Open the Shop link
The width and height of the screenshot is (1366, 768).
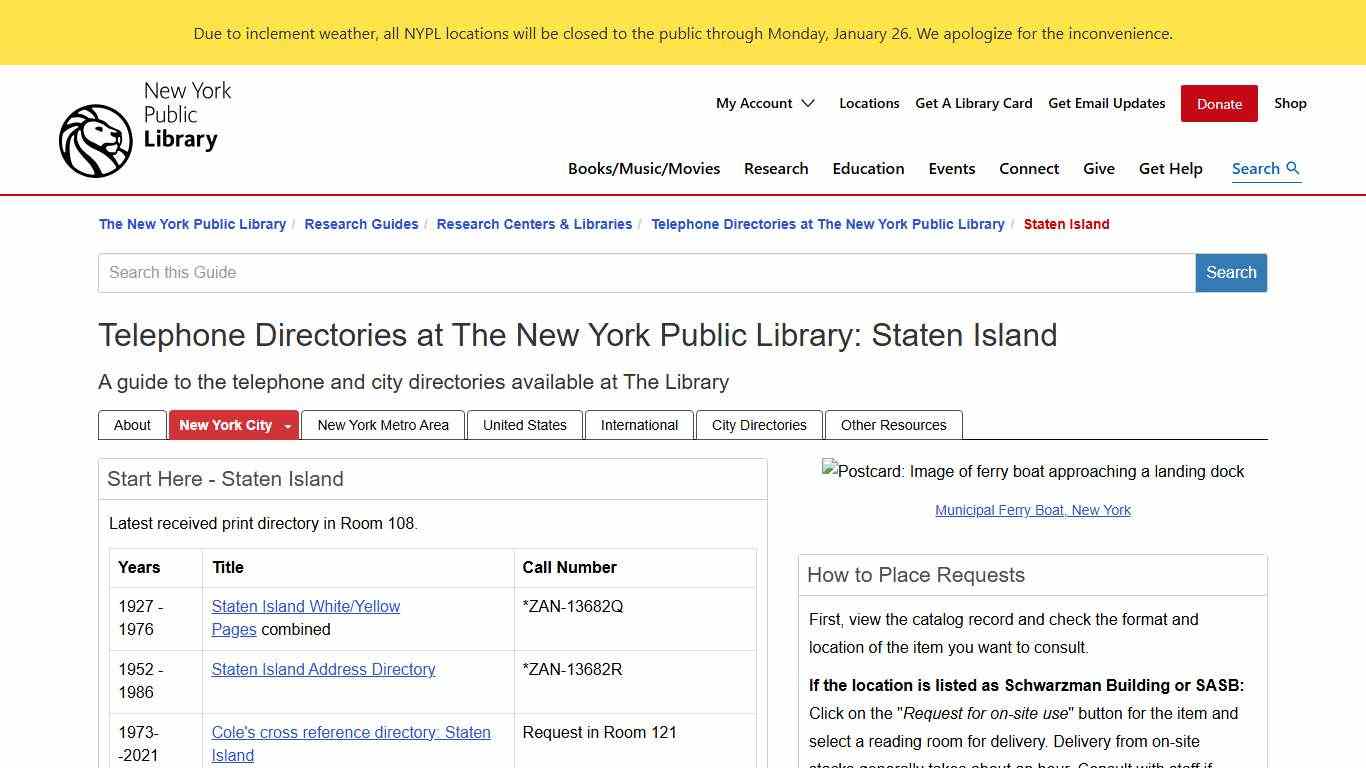click(1290, 103)
